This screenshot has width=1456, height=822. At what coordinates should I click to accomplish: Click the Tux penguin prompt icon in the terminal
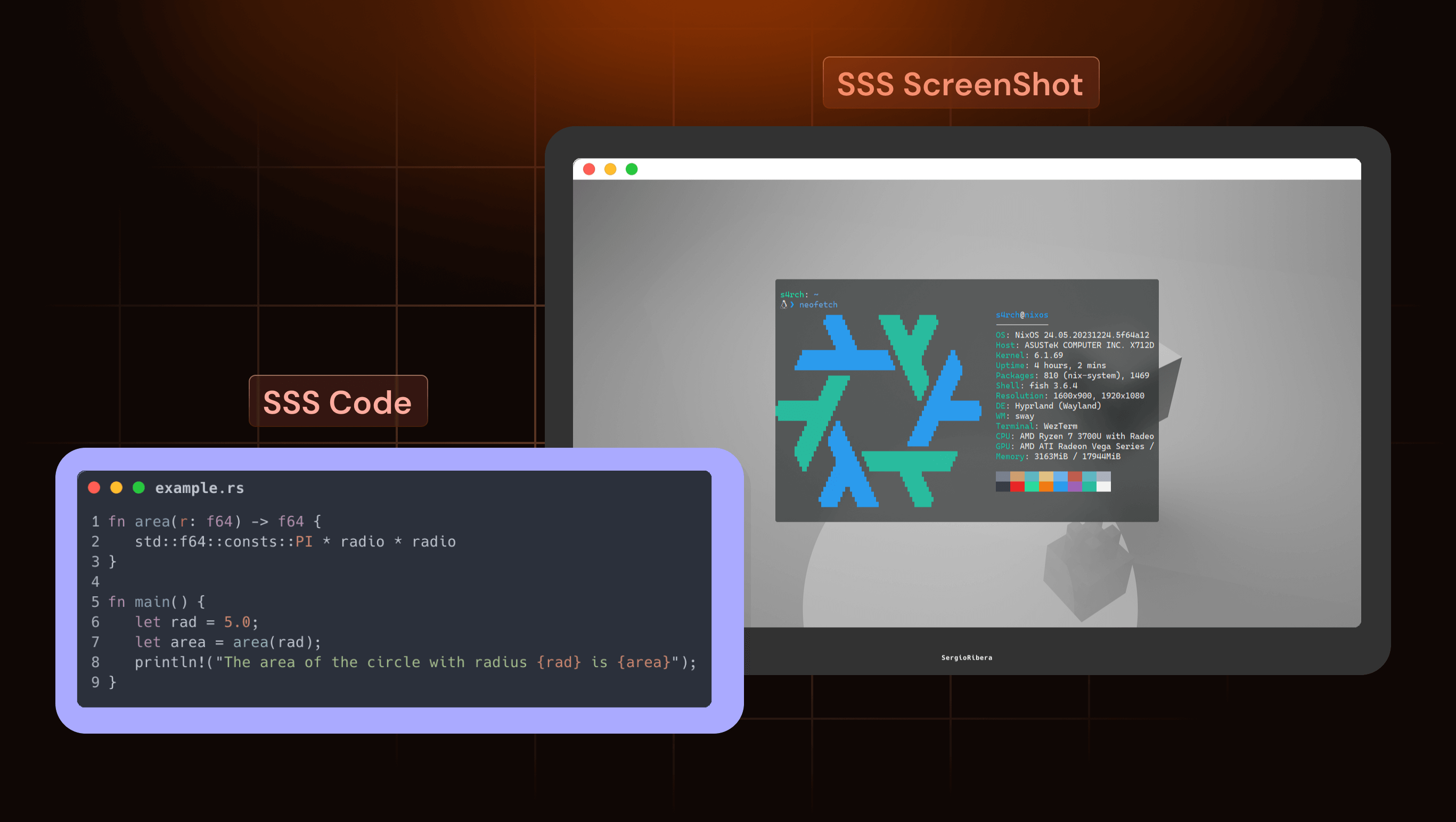click(783, 304)
